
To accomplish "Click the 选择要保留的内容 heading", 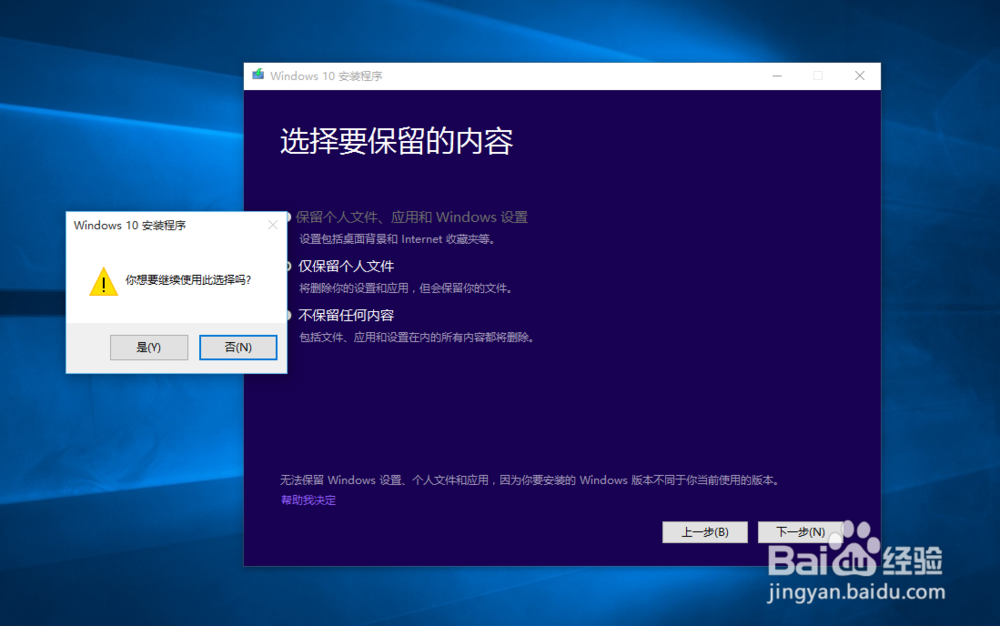I will pos(396,141).
